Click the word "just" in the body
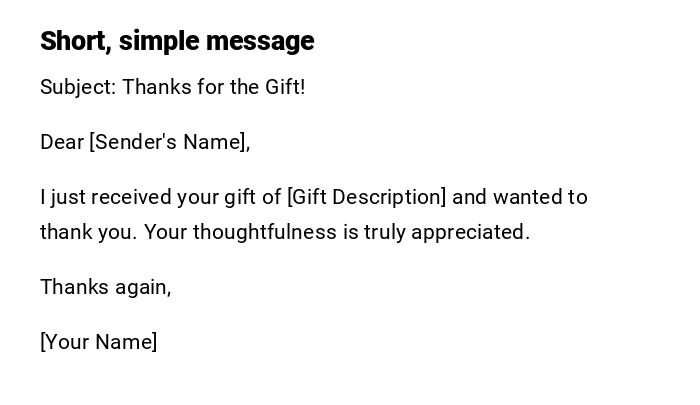Image resolution: width=700 pixels, height=405 pixels. point(65,197)
